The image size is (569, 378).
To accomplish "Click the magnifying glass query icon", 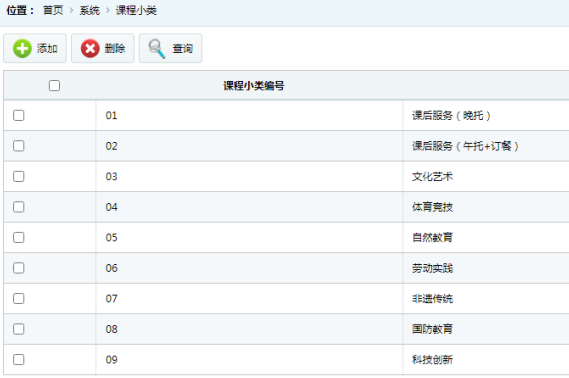I will click(157, 49).
